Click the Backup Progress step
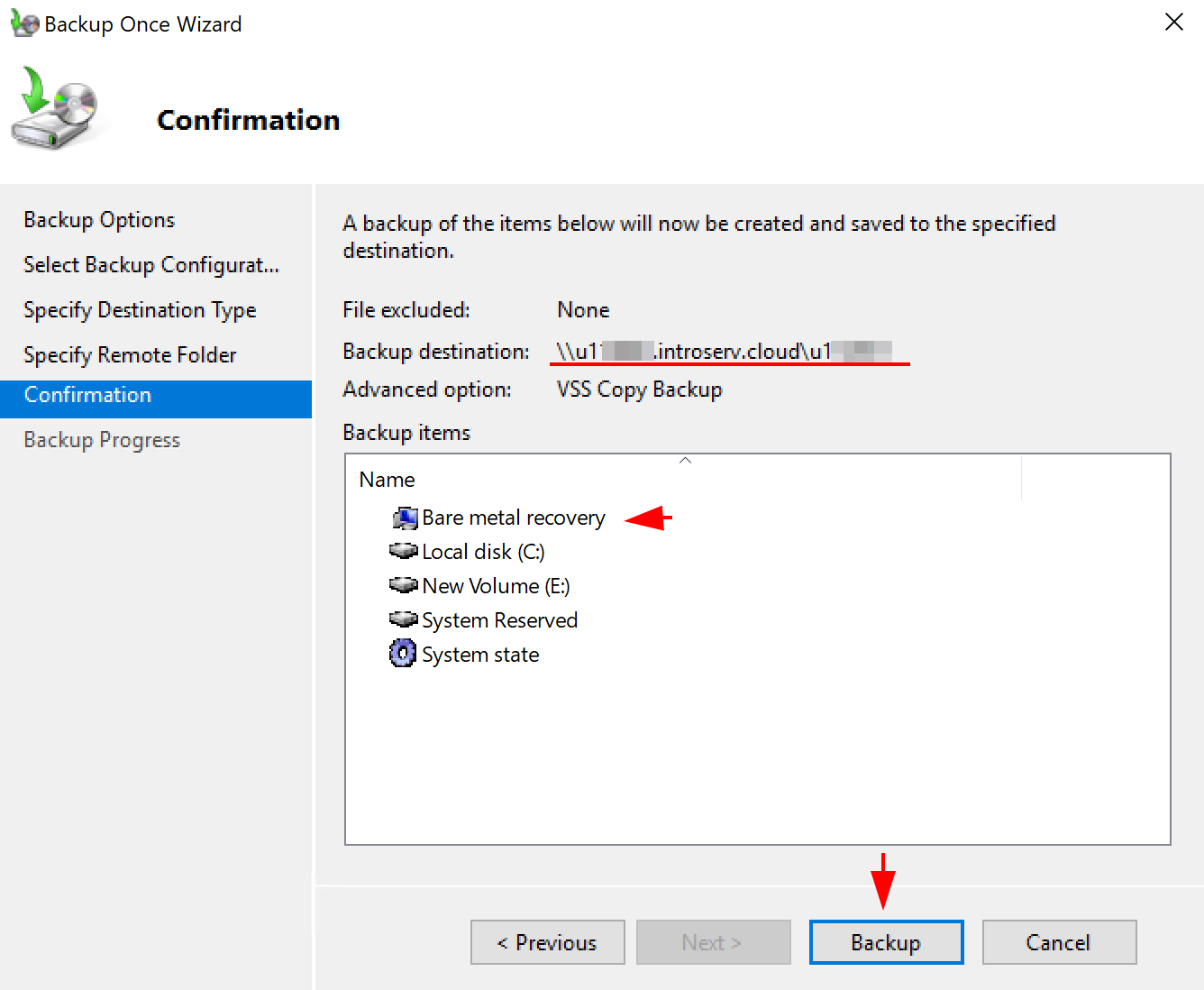 [101, 439]
